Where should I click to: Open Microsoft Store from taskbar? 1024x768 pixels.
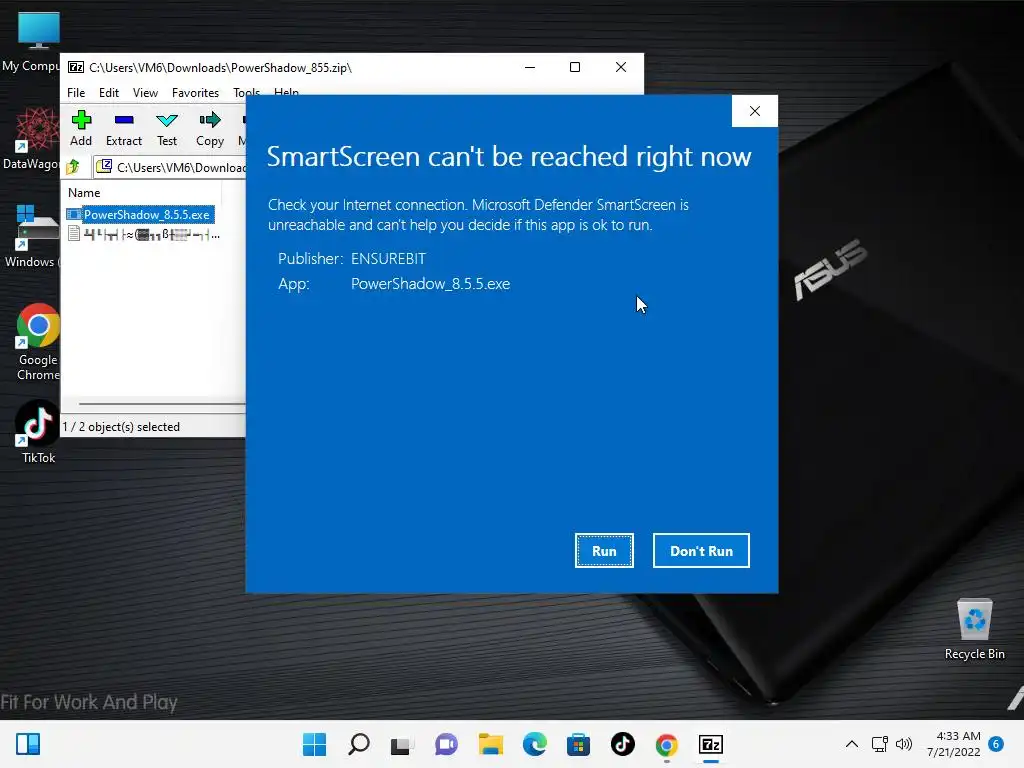coord(579,744)
